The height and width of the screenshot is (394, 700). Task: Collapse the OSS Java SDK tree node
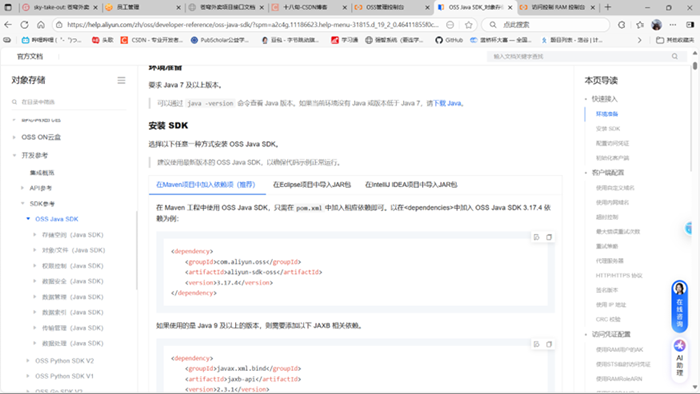28,219
